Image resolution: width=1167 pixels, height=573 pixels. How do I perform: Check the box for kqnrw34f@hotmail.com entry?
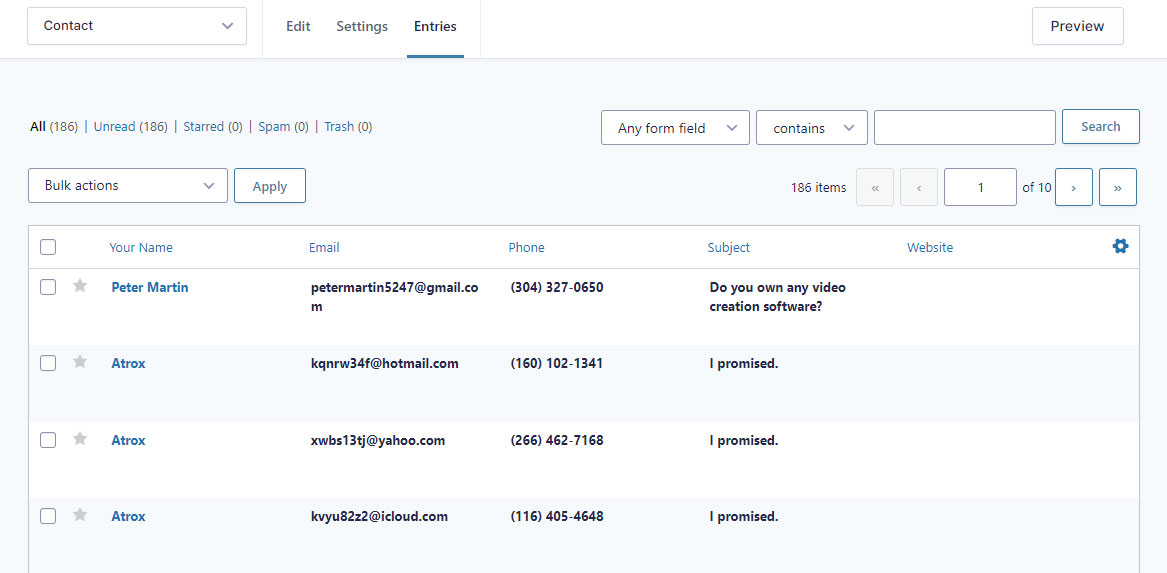(48, 363)
